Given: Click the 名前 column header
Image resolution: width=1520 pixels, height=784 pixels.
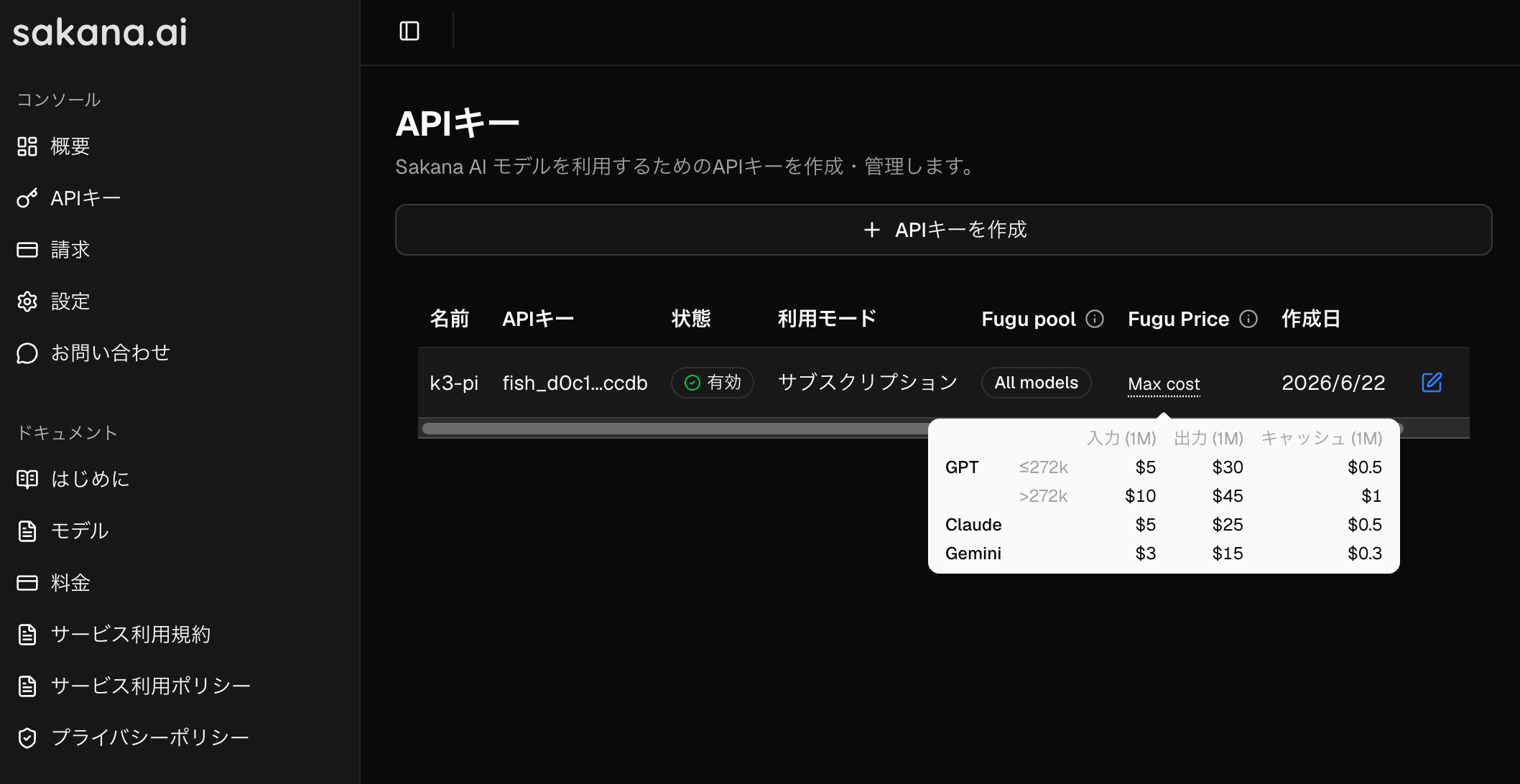Looking at the screenshot, I should 450,319.
